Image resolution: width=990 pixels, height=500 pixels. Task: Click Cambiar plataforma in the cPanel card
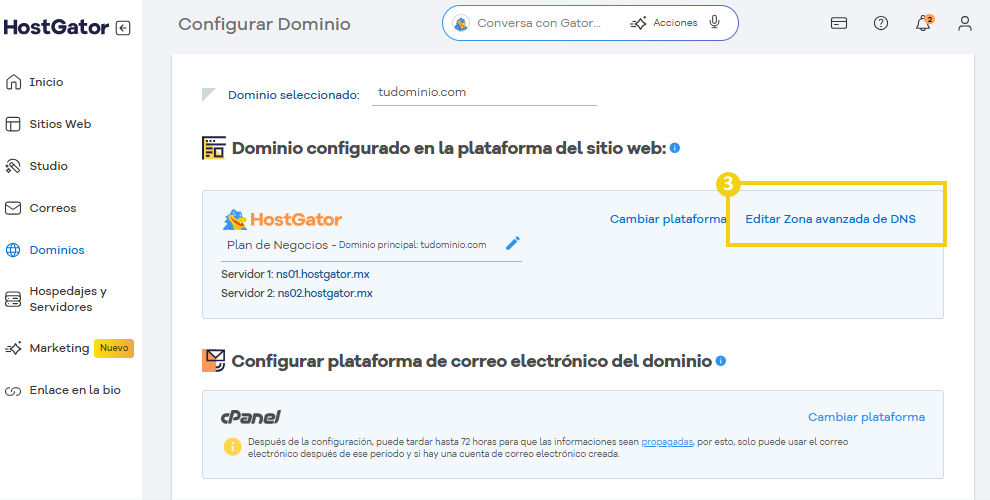point(866,417)
